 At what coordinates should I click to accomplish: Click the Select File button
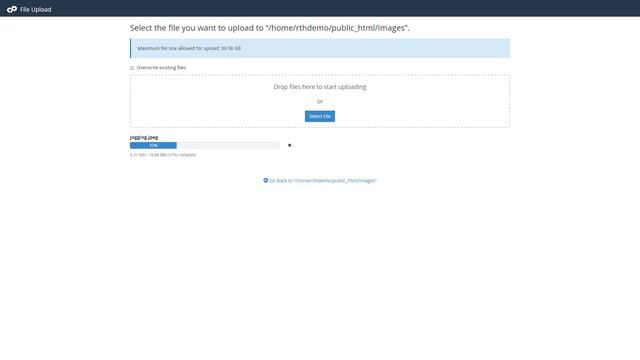(x=320, y=116)
